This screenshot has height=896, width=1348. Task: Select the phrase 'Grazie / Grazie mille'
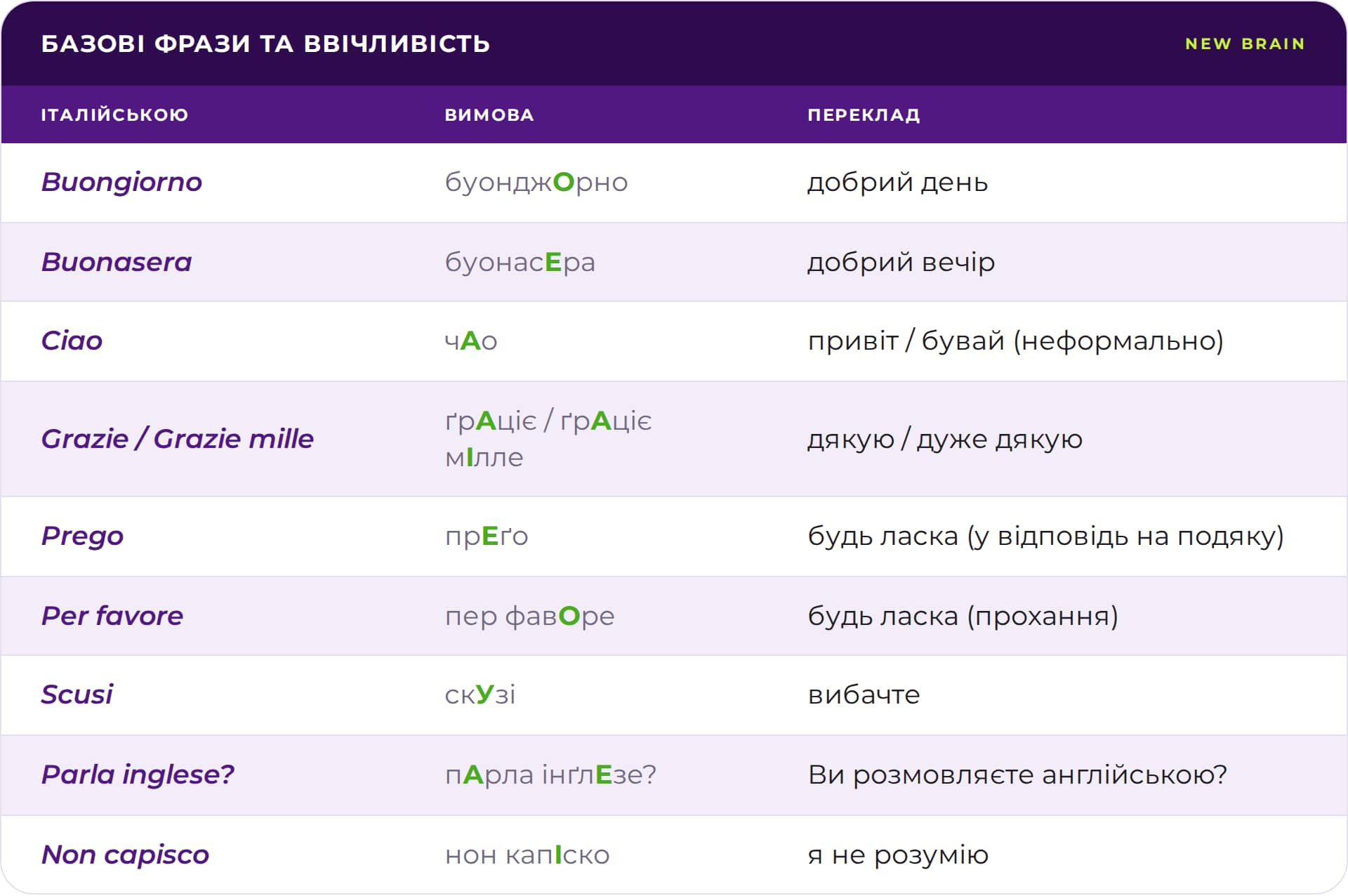pyautogui.click(x=178, y=439)
